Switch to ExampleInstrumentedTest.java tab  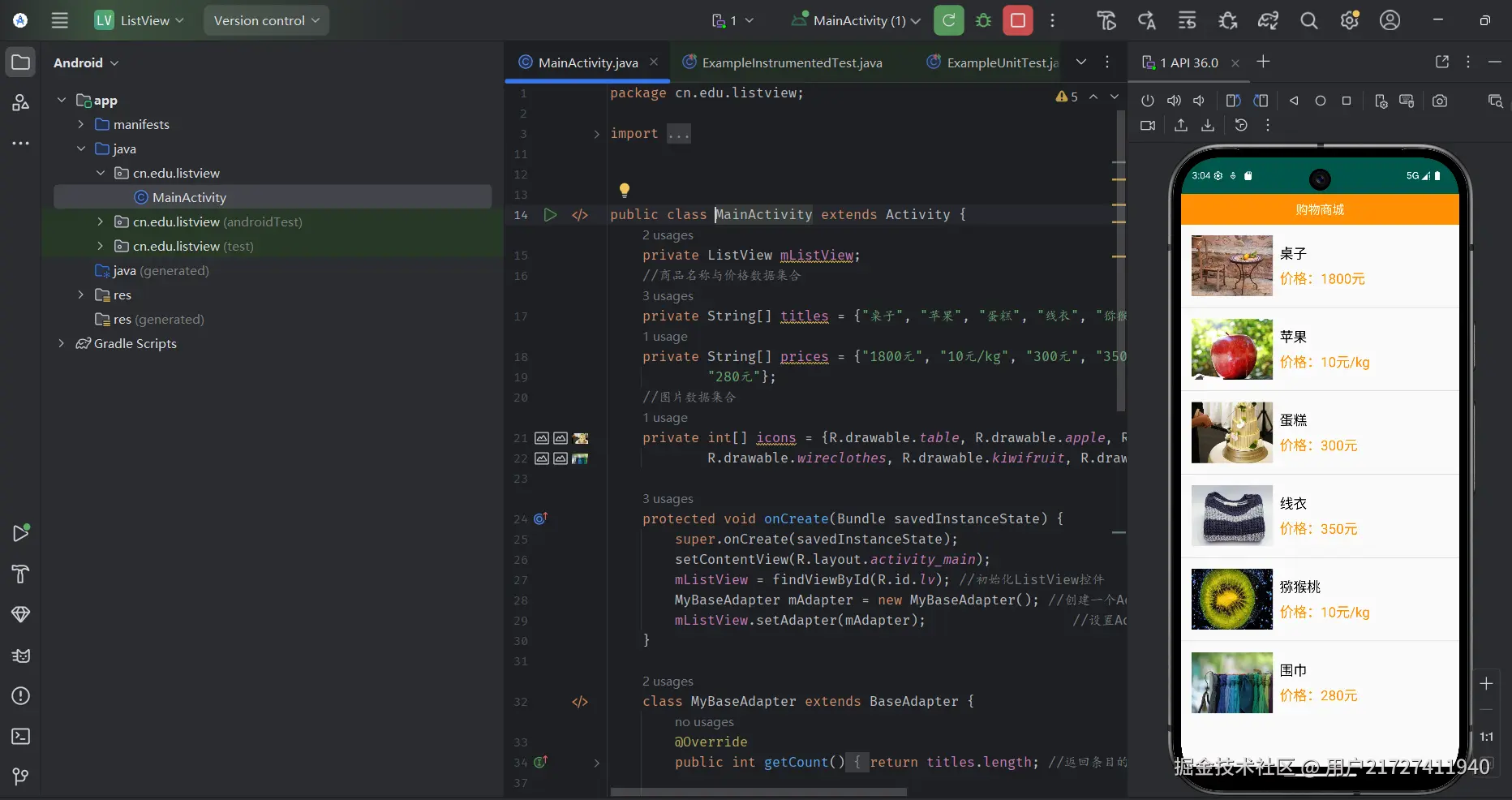click(791, 62)
